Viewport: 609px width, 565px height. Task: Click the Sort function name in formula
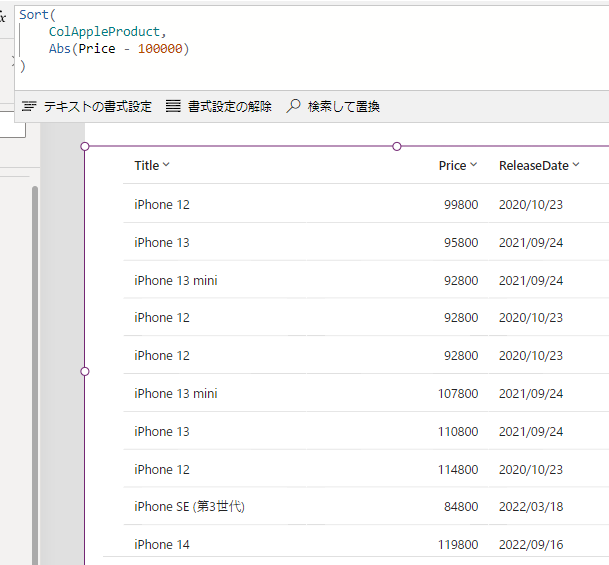tap(34, 14)
